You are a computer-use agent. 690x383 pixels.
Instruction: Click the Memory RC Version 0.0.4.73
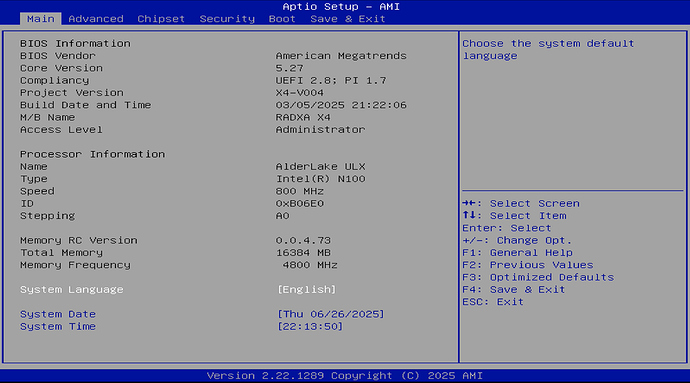[x=303, y=241]
